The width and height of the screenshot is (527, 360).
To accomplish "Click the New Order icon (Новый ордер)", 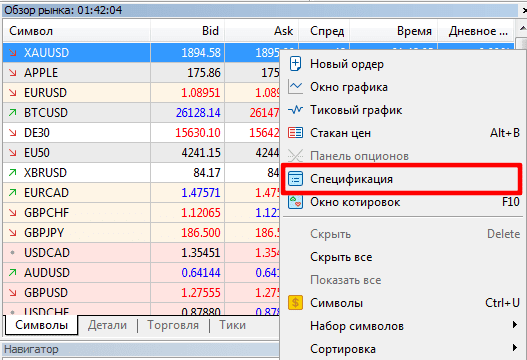I will coord(295,64).
